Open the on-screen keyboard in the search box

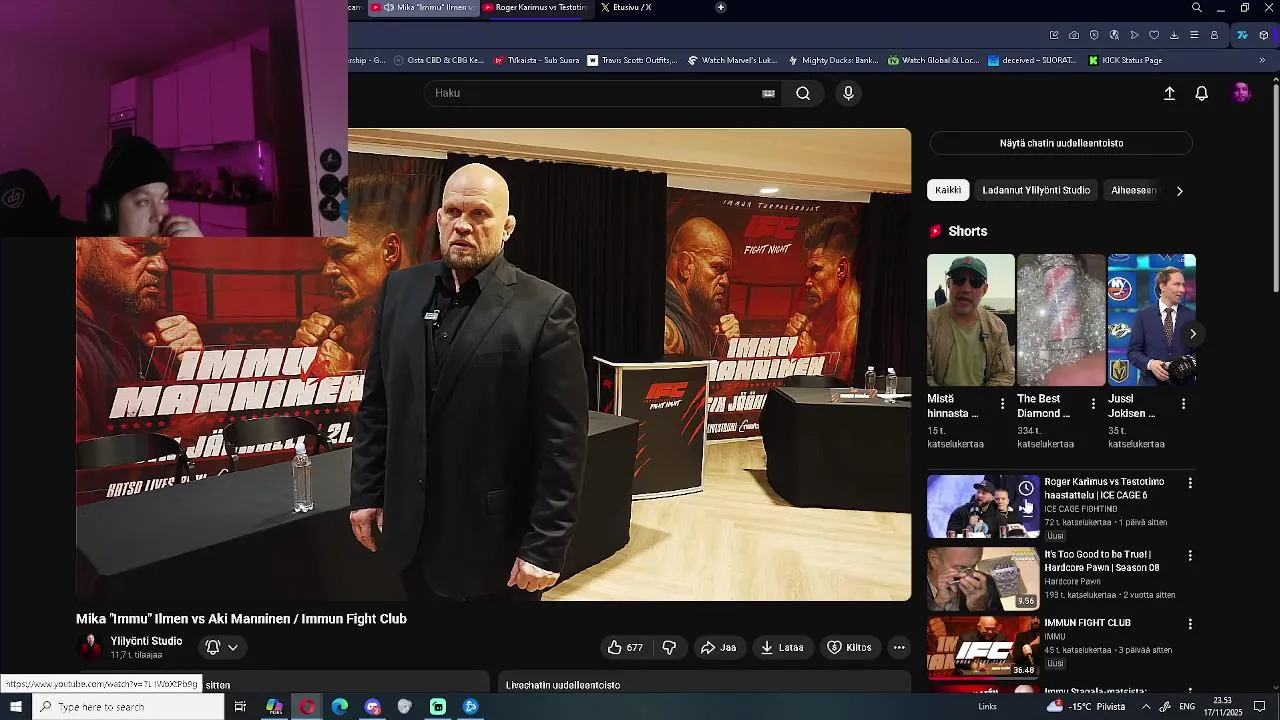pyautogui.click(x=768, y=93)
